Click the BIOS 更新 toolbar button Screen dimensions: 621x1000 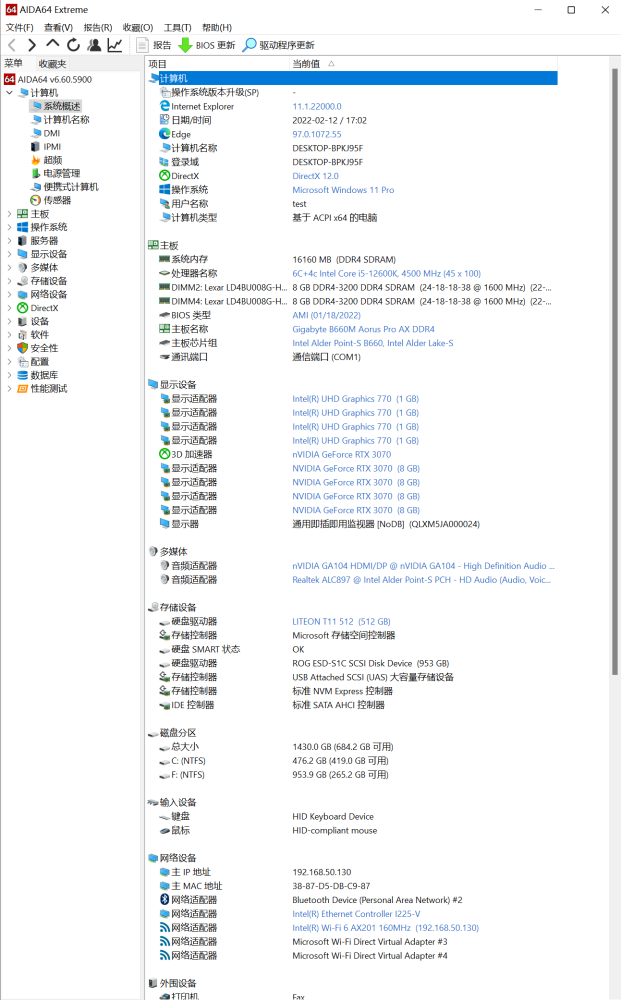pyautogui.click(x=207, y=45)
